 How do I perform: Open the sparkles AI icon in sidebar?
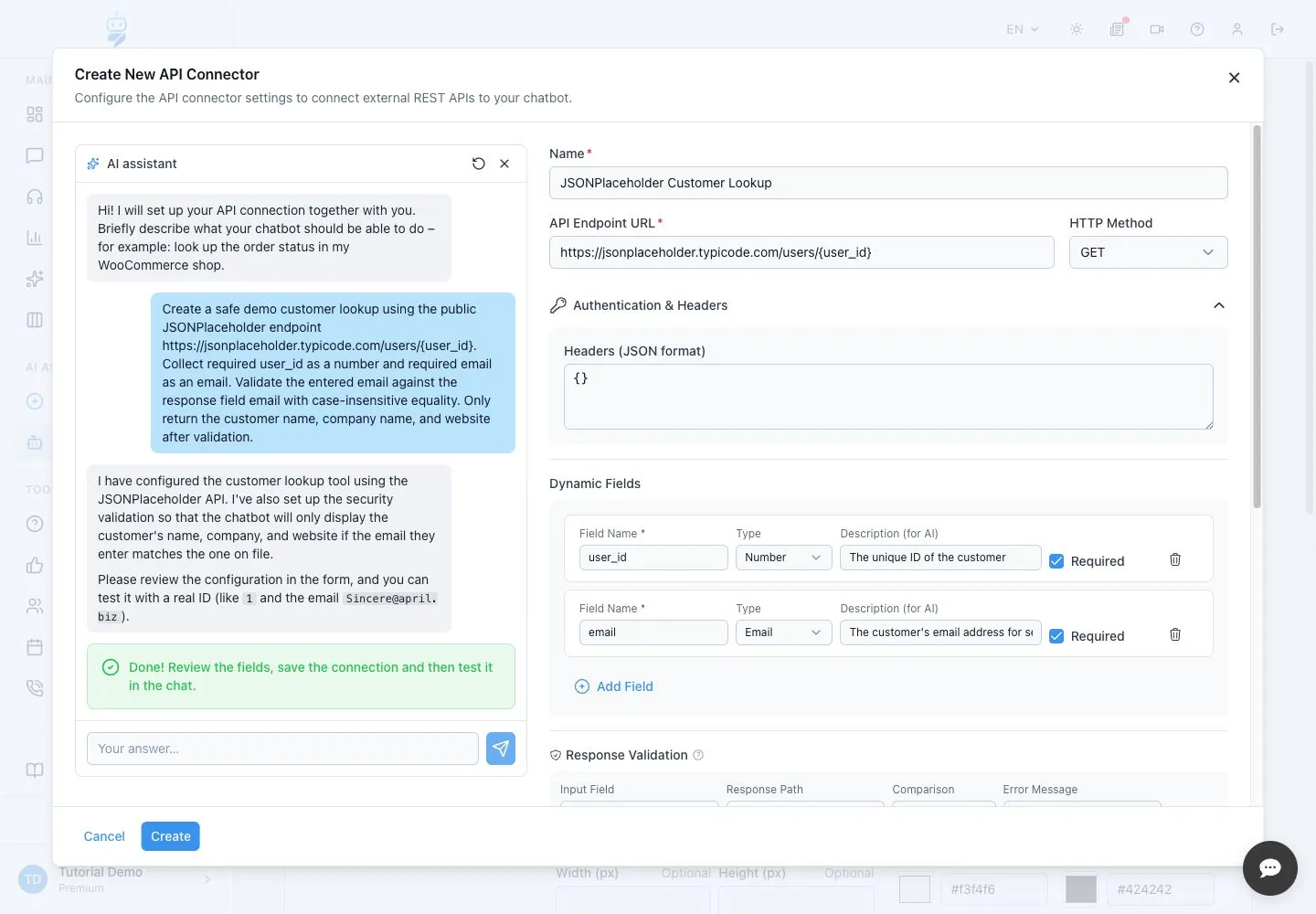tap(35, 279)
